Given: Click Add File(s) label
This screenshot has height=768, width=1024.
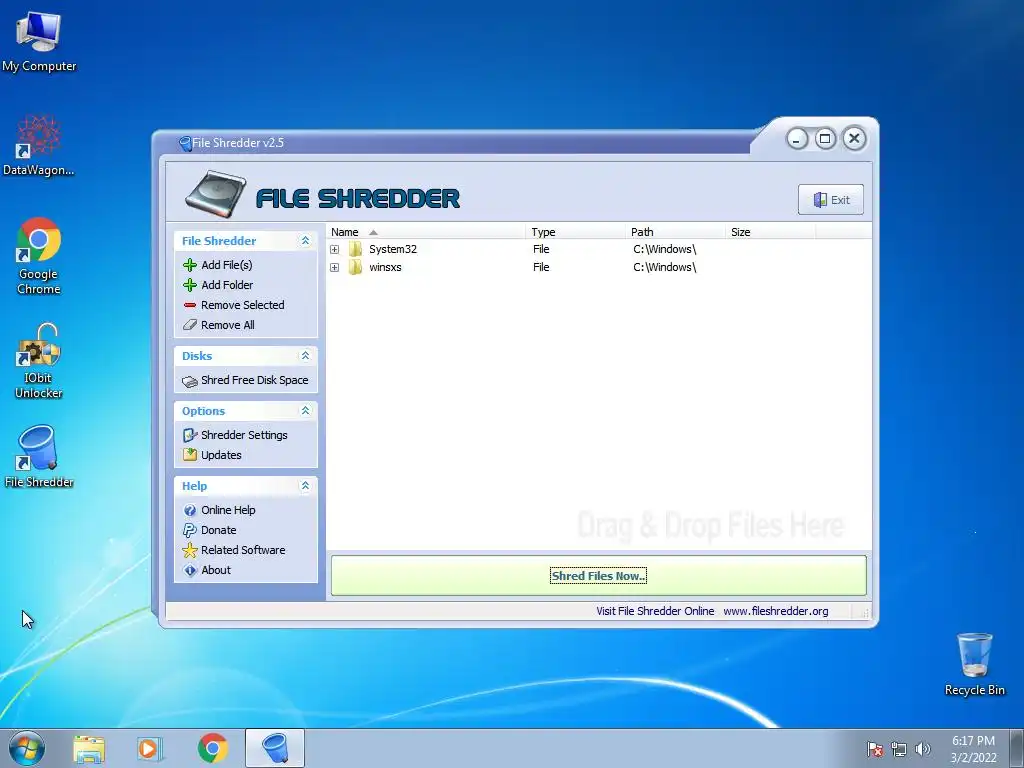Looking at the screenshot, I should pyautogui.click(x=227, y=265).
